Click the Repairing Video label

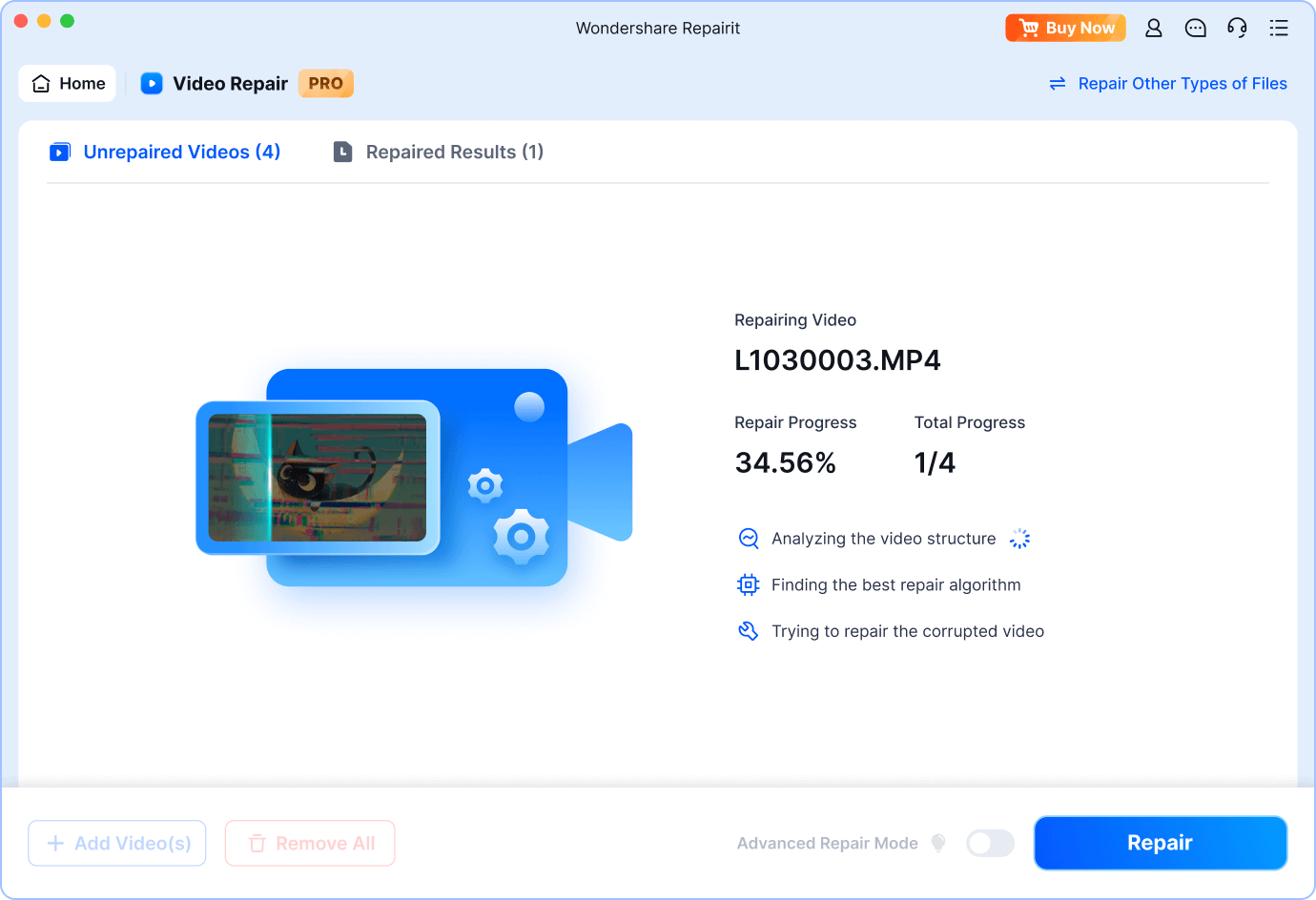pyautogui.click(x=795, y=320)
